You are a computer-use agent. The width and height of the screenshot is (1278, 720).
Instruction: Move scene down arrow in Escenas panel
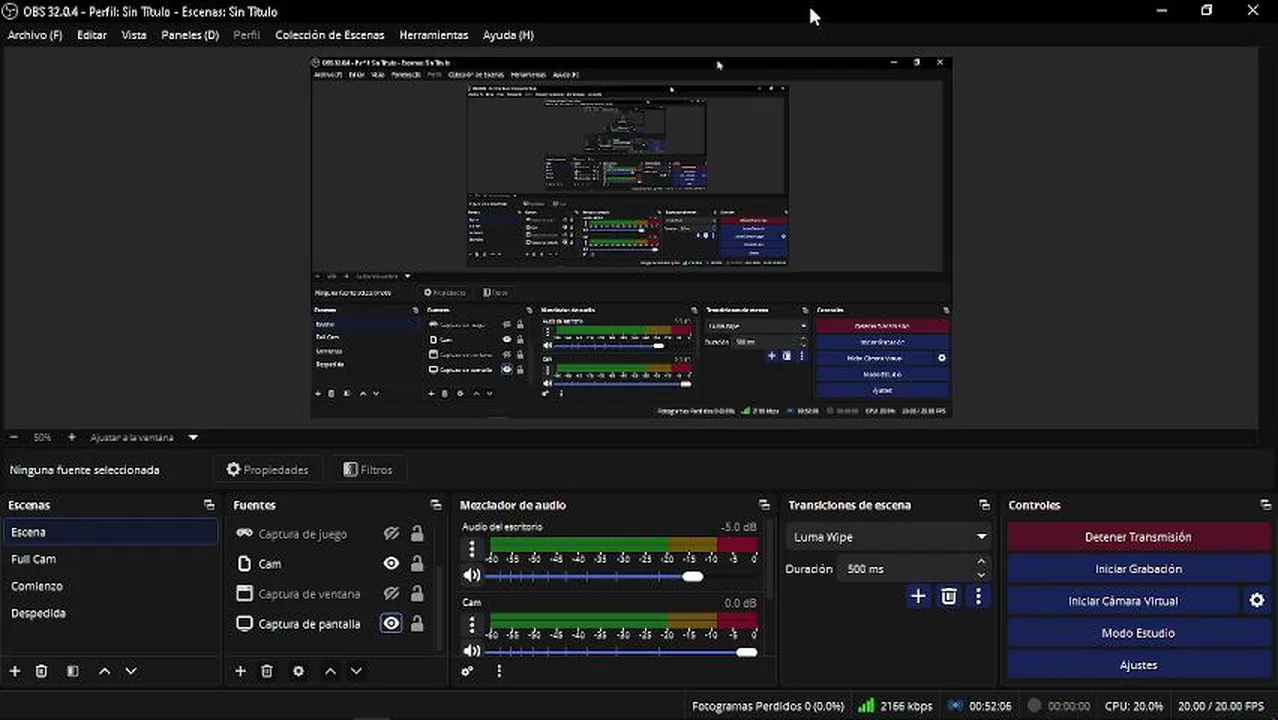click(130, 671)
